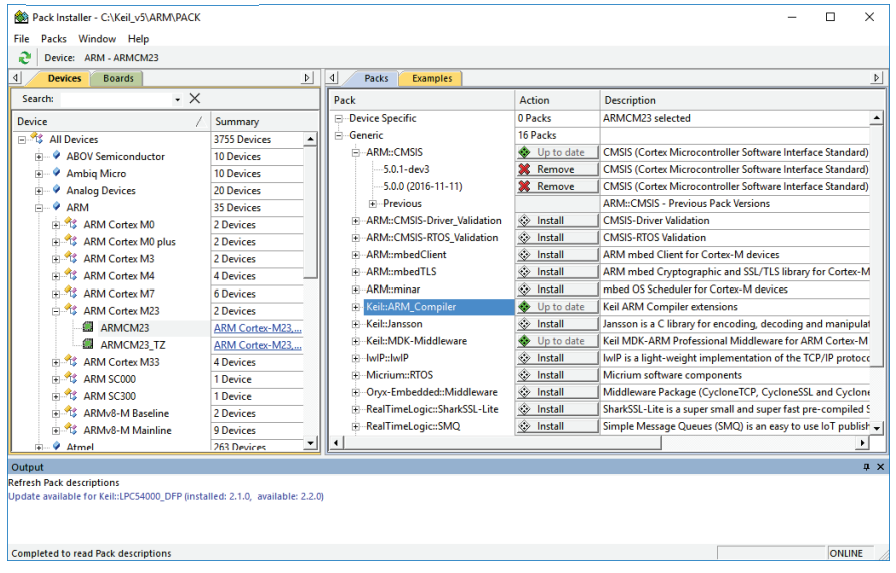Viewport: 896px width, 573px height.
Task: Select the ARMCM23 device chip icon
Action: click(89, 328)
